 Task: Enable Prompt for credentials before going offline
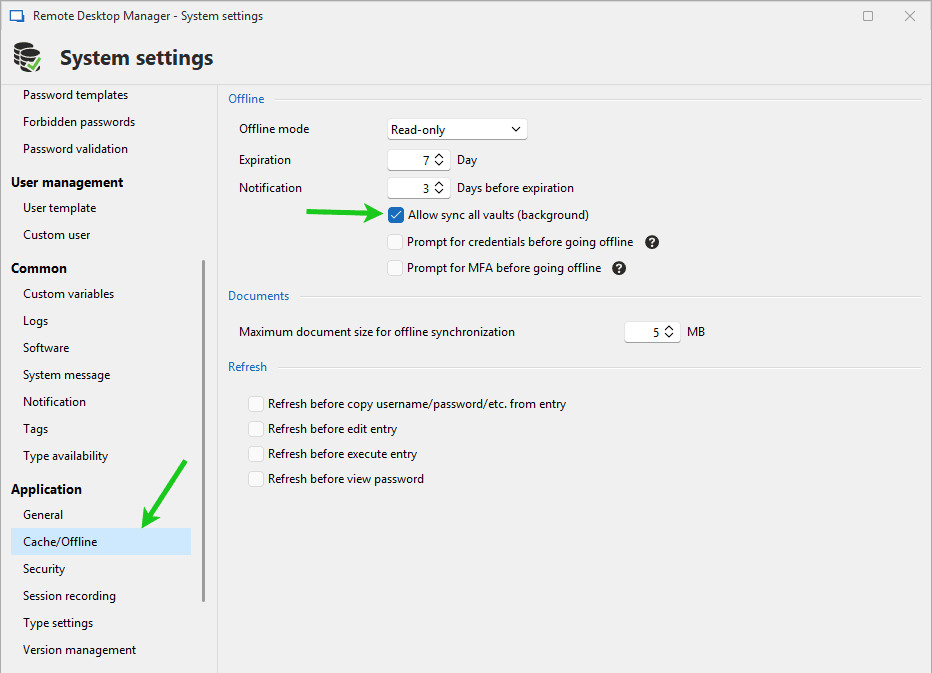point(396,242)
